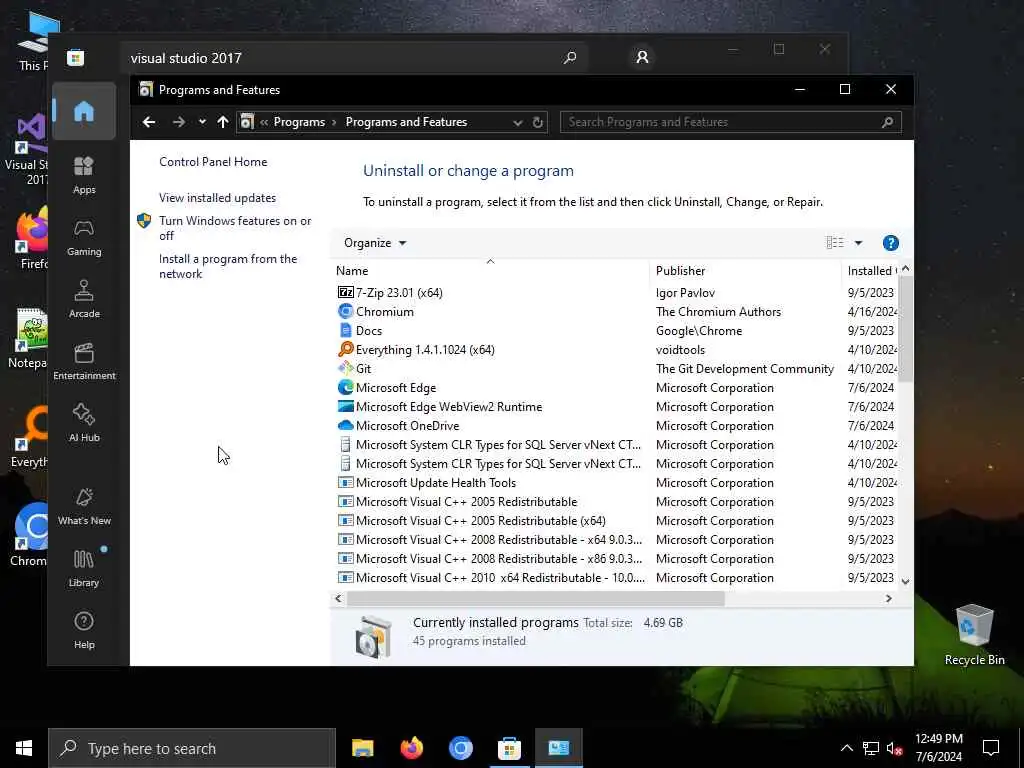Click the Microsoft OneDrive program icon

(x=345, y=425)
